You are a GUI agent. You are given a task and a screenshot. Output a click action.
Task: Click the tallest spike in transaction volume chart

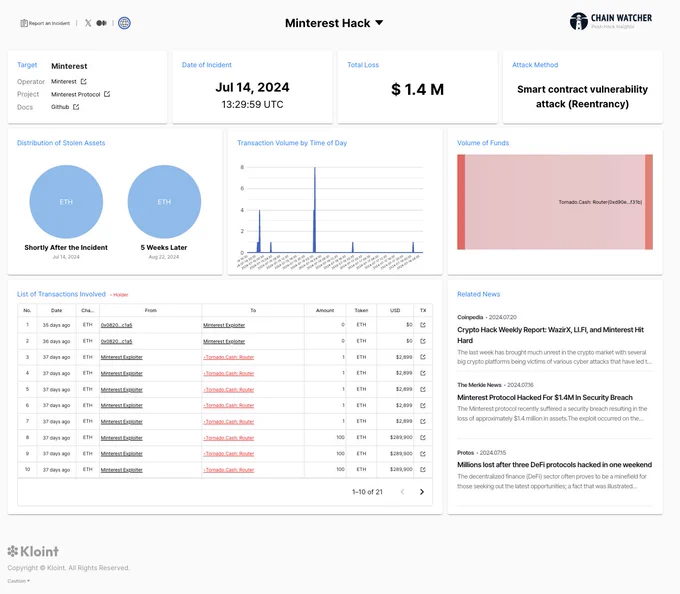[x=314, y=210]
